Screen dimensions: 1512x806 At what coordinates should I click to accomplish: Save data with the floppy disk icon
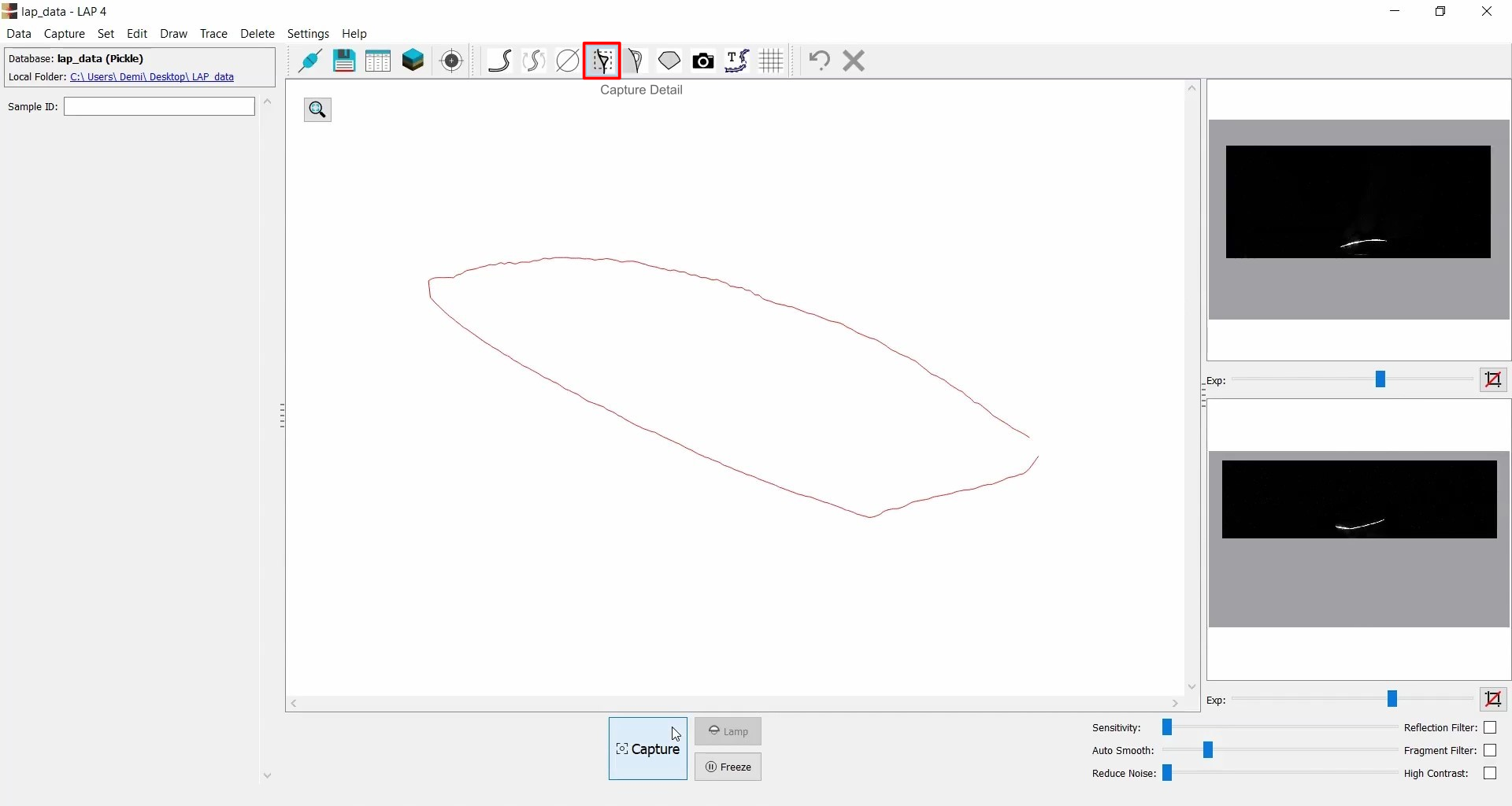click(x=344, y=61)
